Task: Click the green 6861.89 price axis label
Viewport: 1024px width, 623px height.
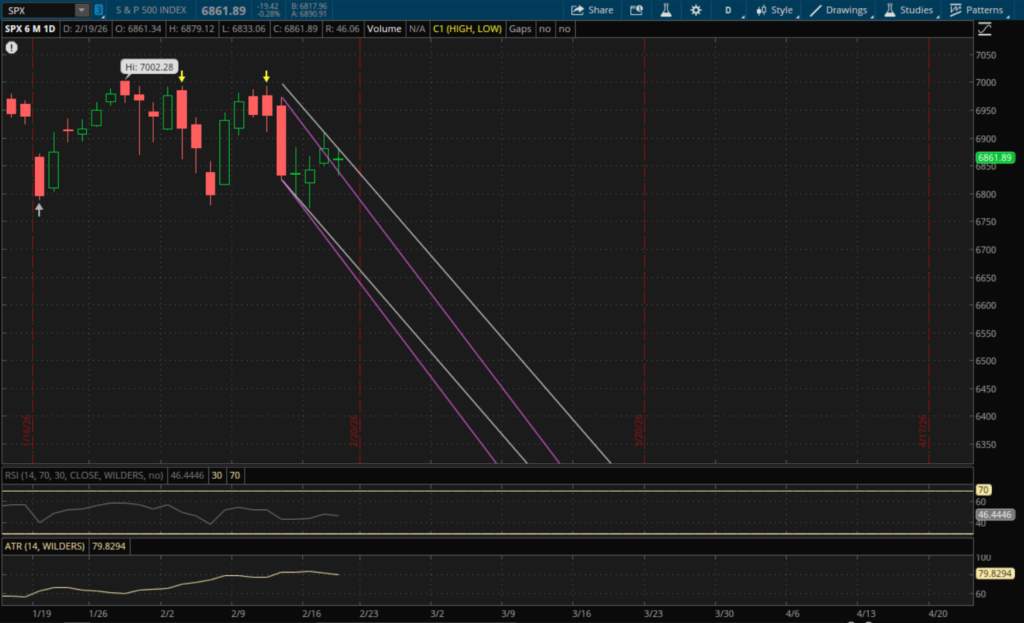Action: (x=995, y=158)
